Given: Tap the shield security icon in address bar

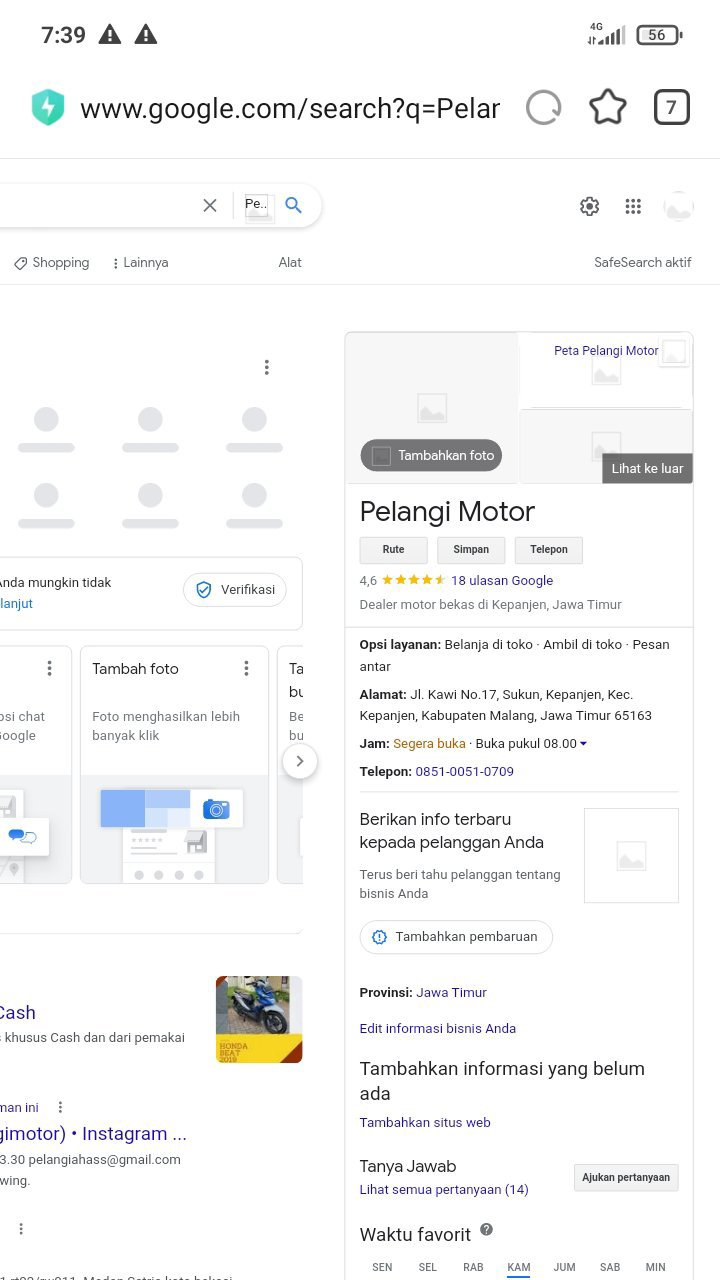Looking at the screenshot, I should 47,108.
